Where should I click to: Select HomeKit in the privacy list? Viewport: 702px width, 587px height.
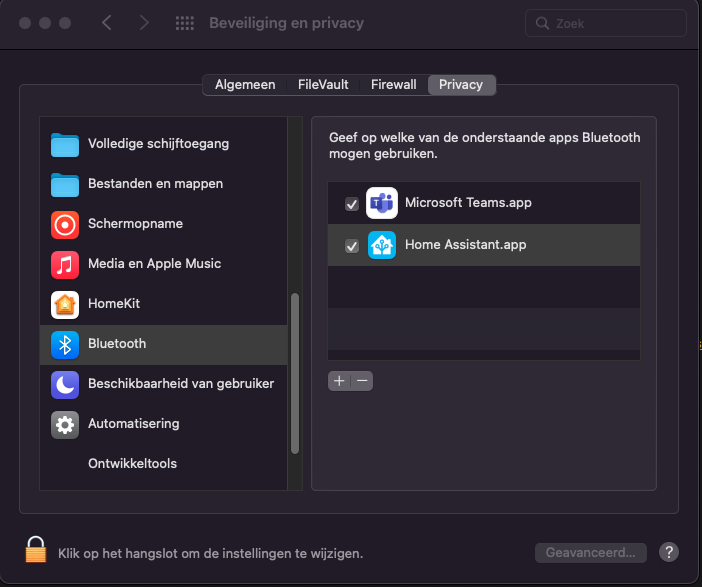[x=163, y=304]
